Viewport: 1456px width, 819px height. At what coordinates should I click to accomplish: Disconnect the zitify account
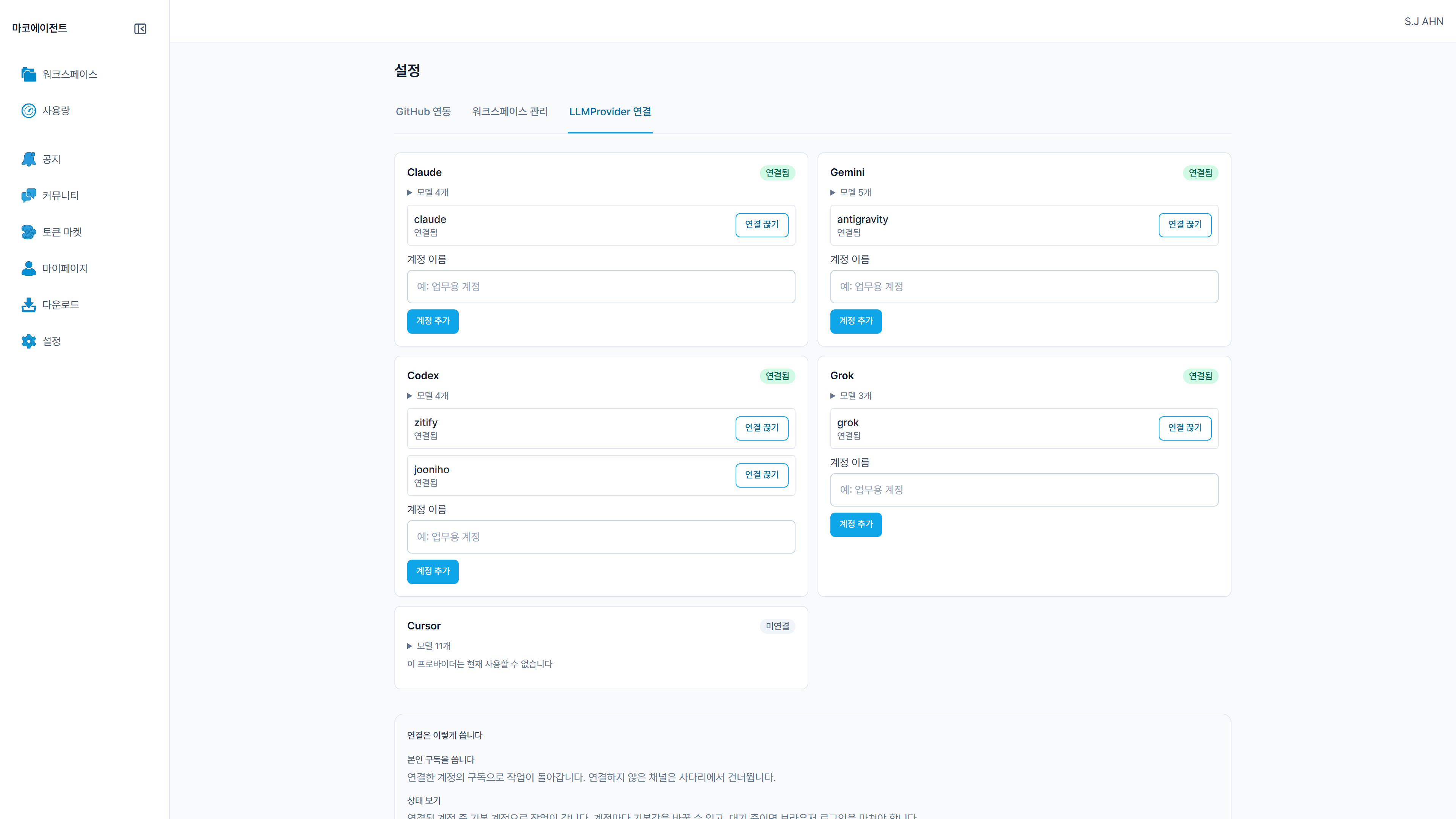pyautogui.click(x=761, y=428)
